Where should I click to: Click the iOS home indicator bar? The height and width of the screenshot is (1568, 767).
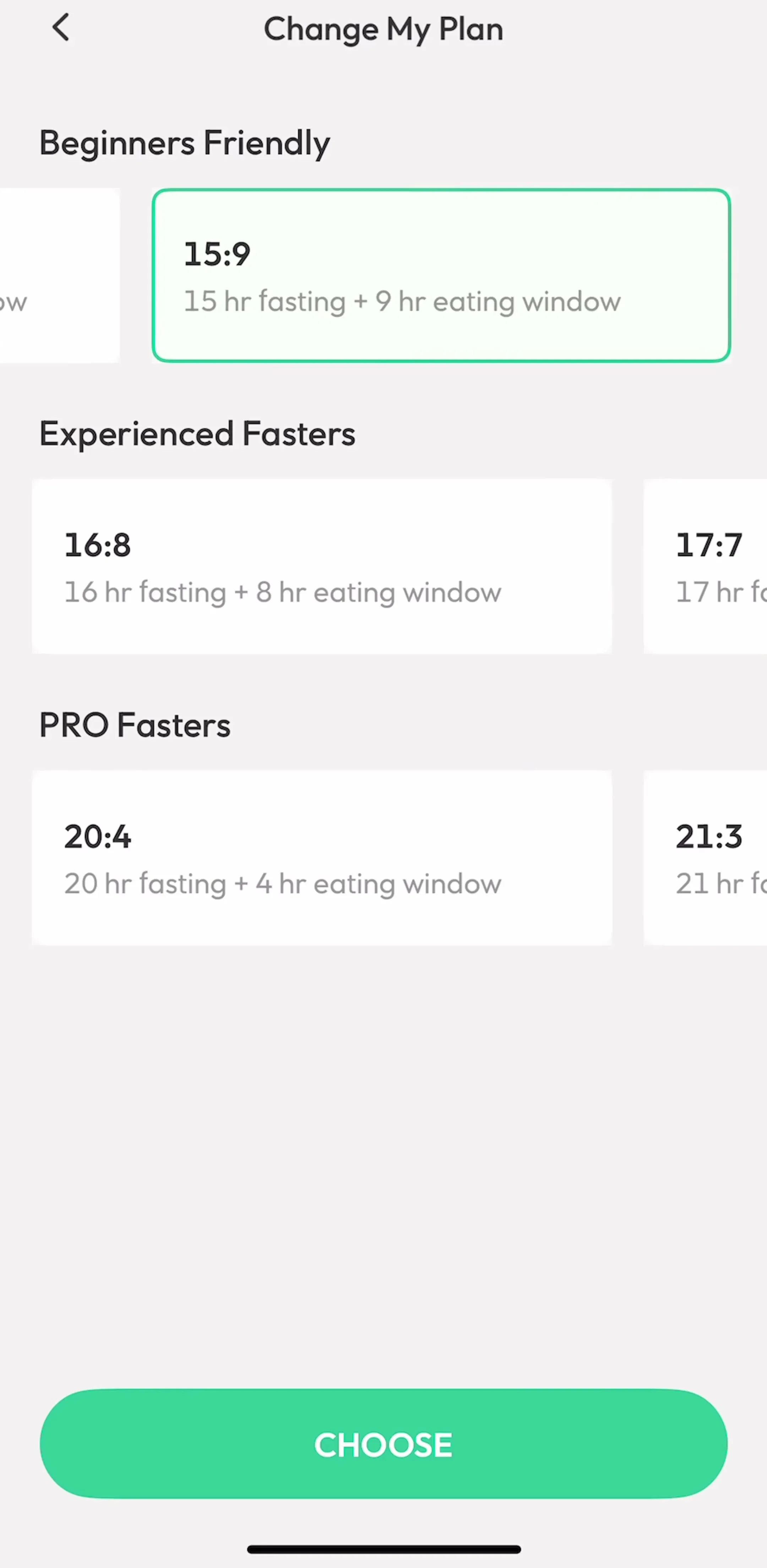pyautogui.click(x=383, y=1549)
